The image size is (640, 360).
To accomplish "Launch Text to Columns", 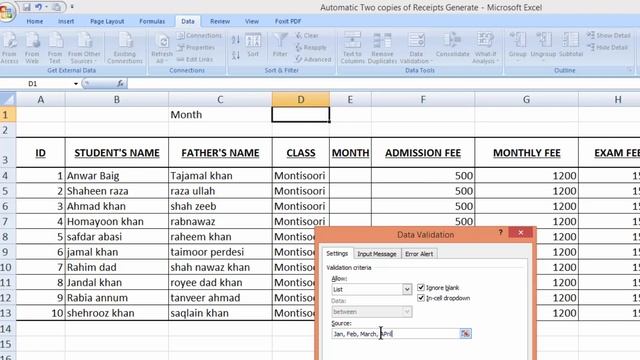I will coord(353,48).
